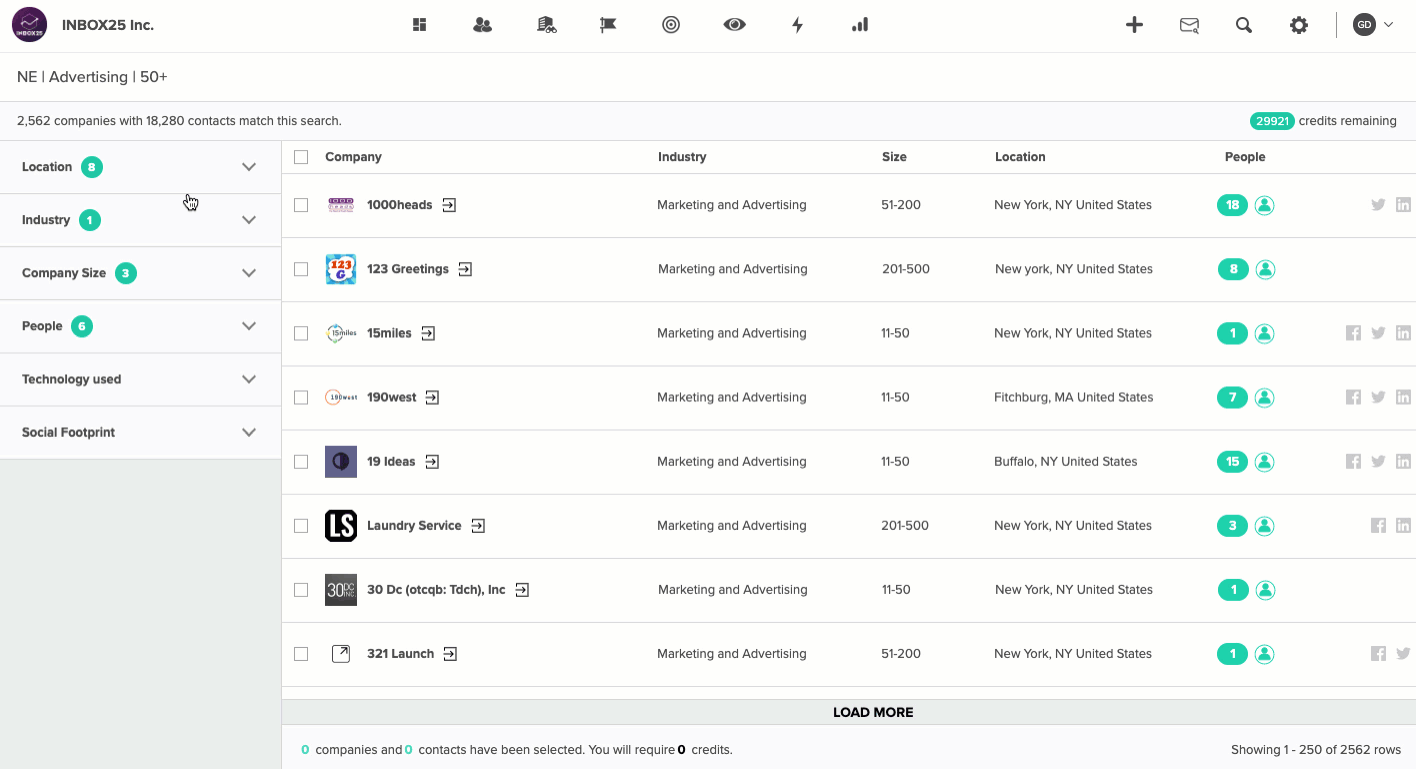Open the 15 people badge for 19 Ideas

[x=1232, y=461]
